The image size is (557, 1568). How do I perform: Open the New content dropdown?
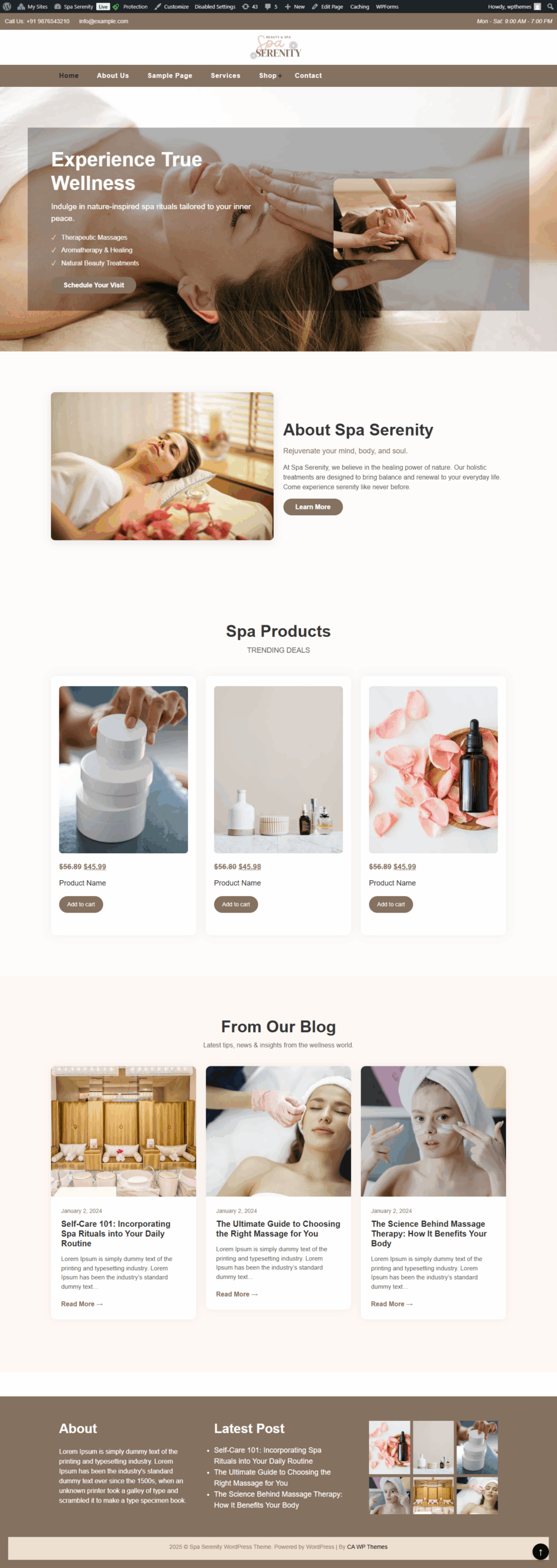[295, 7]
